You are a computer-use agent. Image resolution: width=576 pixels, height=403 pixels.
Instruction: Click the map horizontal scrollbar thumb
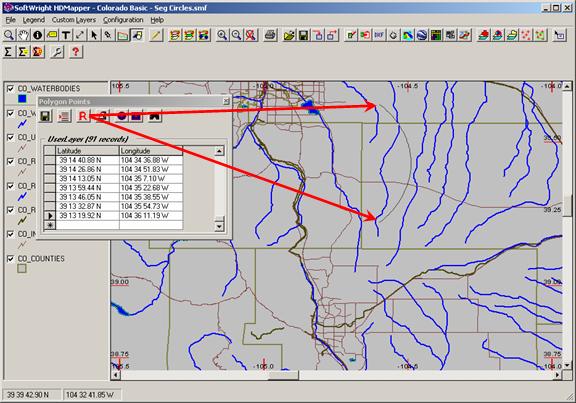tap(283, 375)
